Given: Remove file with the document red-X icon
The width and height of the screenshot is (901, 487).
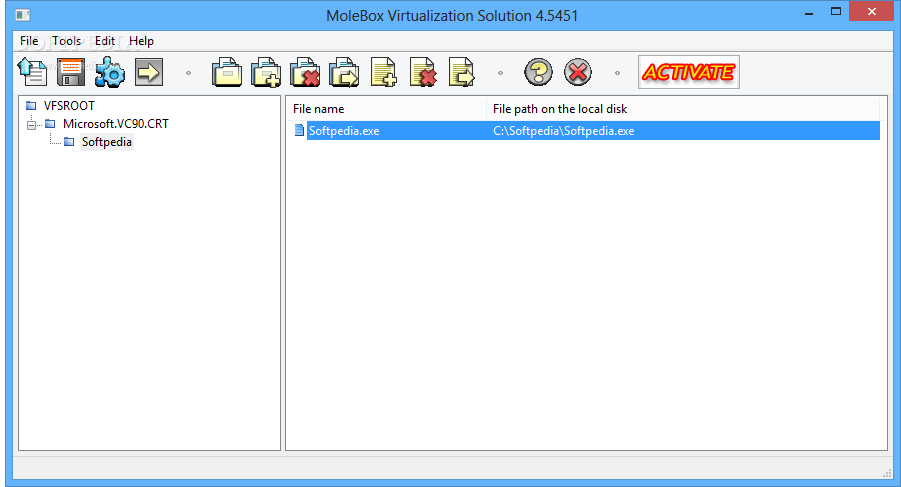Looking at the screenshot, I should click(x=423, y=72).
